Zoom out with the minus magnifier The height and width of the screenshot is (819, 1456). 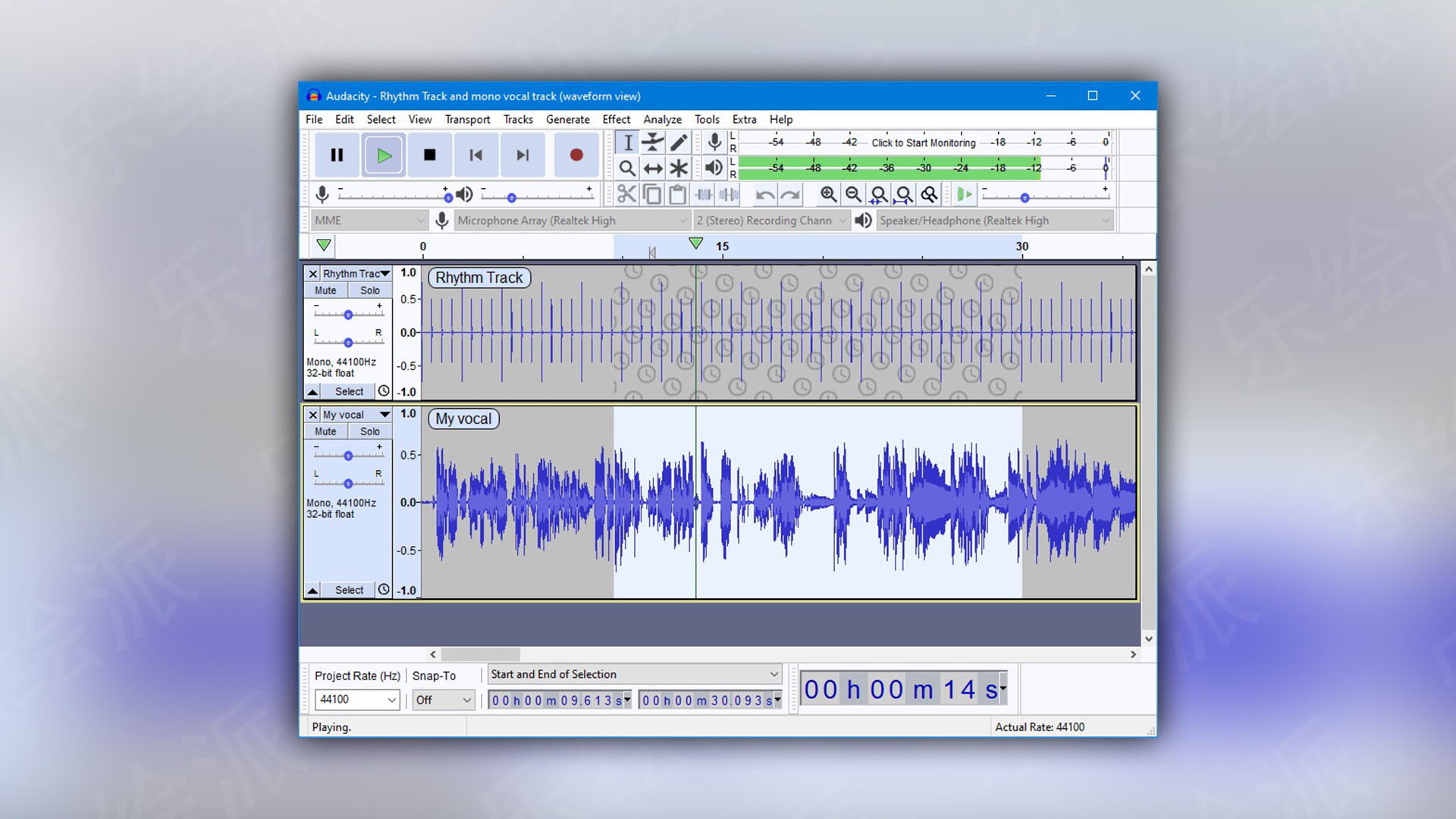[853, 195]
